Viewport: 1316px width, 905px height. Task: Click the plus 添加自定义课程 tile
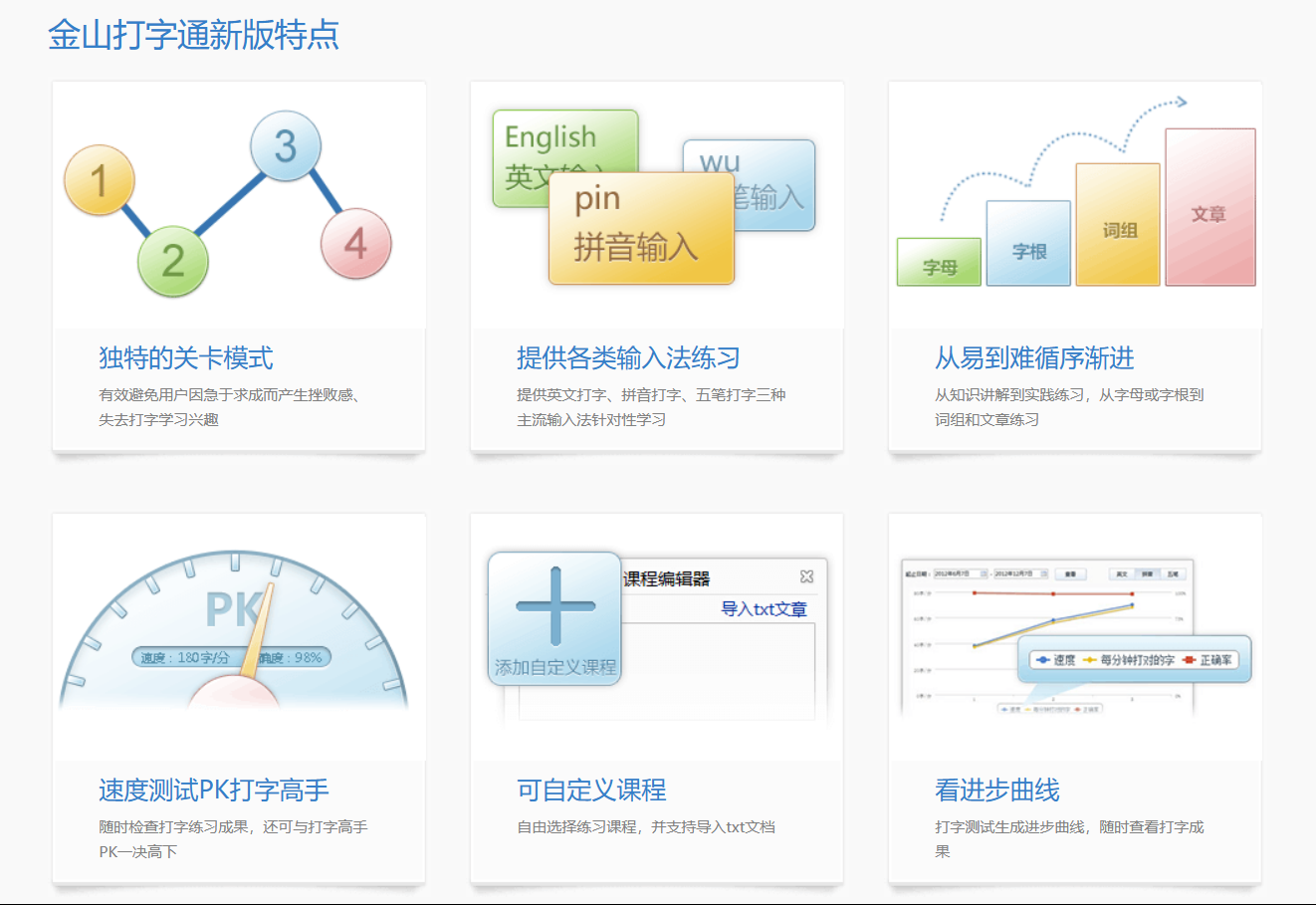555,618
